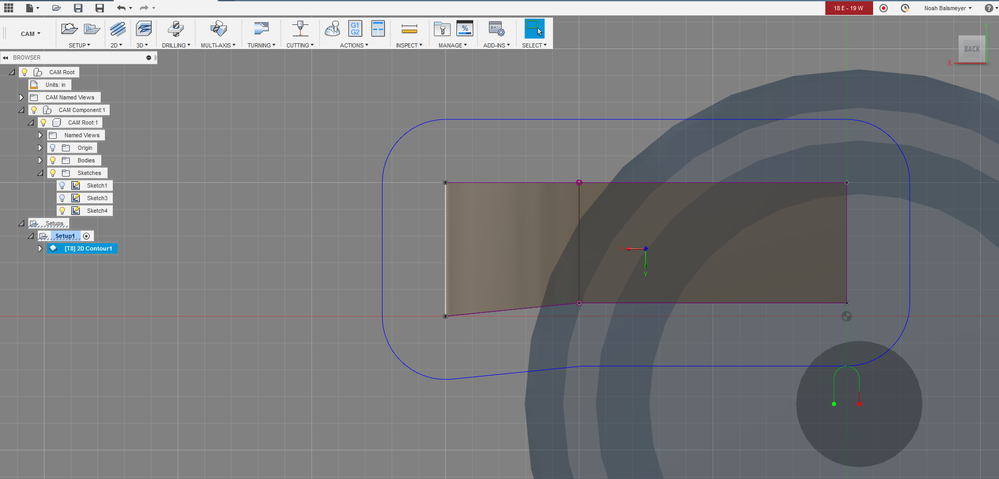Click the Scripts and Add-Ins icon

point(496,29)
